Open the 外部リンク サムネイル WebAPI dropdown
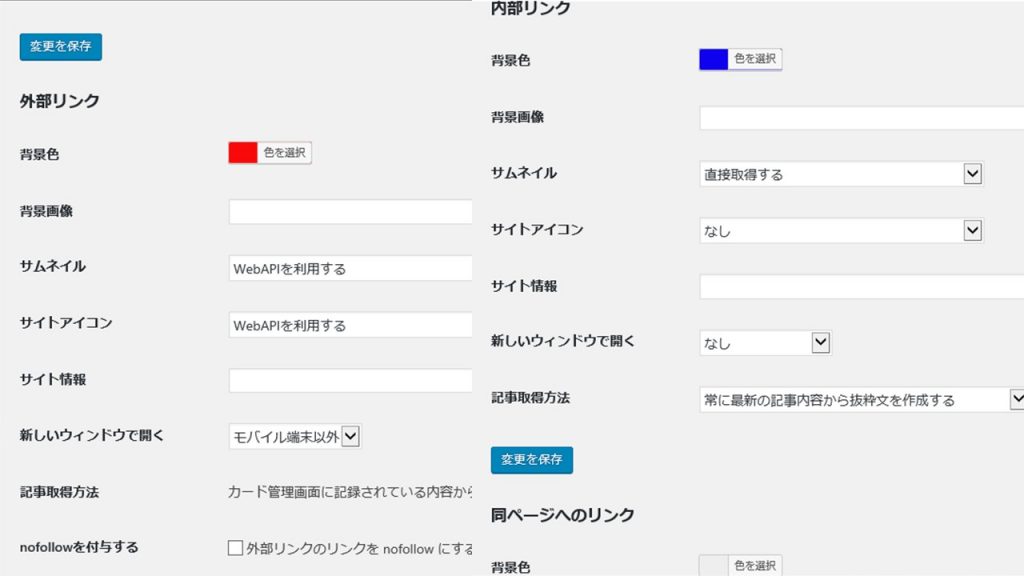Screen dimensions: 1024x576 (350, 269)
